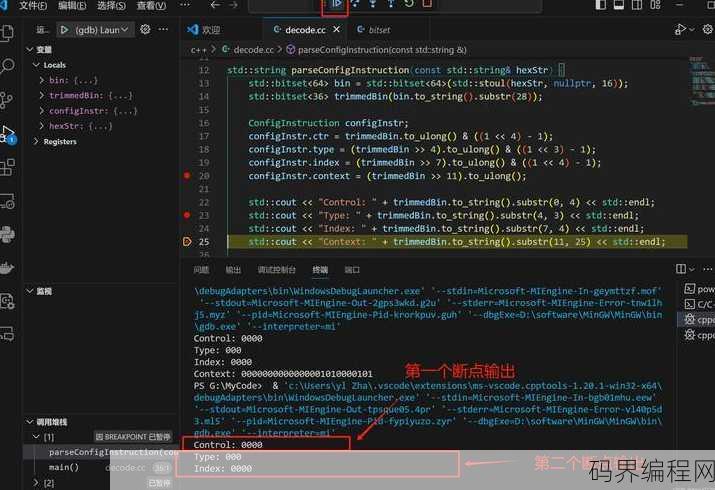Open the editor title gear icon
The width and height of the screenshot is (715, 490).
(x=708, y=29)
